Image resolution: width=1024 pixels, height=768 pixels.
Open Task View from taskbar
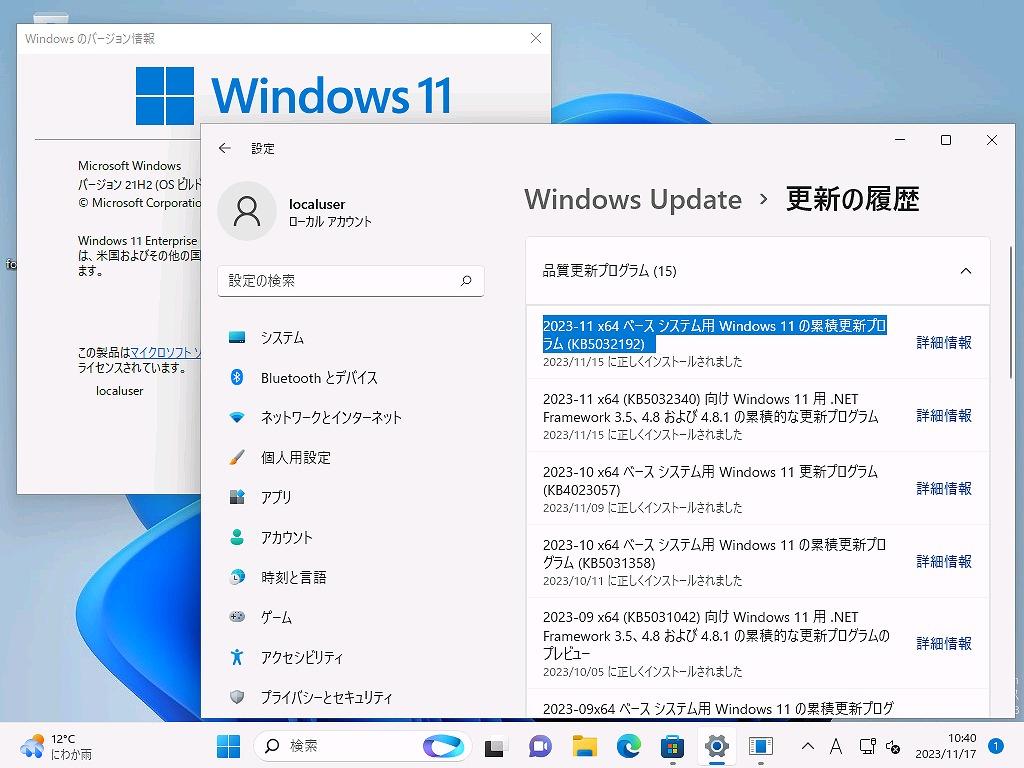[x=496, y=746]
